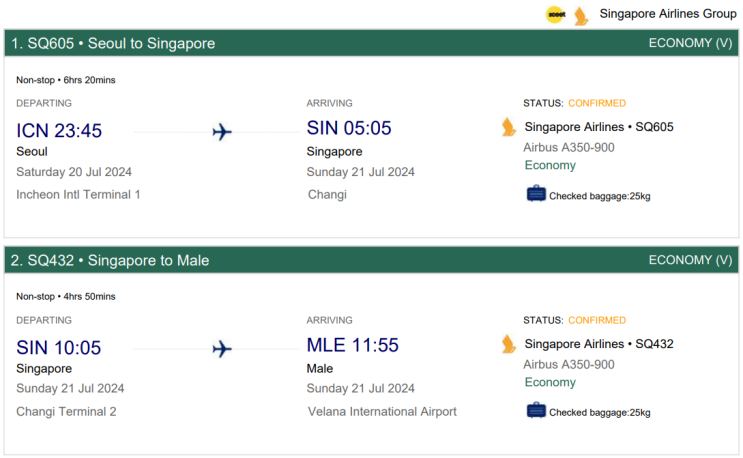
Task: Click the ECONOMY (V) label for SQ432
Action: coord(690,260)
